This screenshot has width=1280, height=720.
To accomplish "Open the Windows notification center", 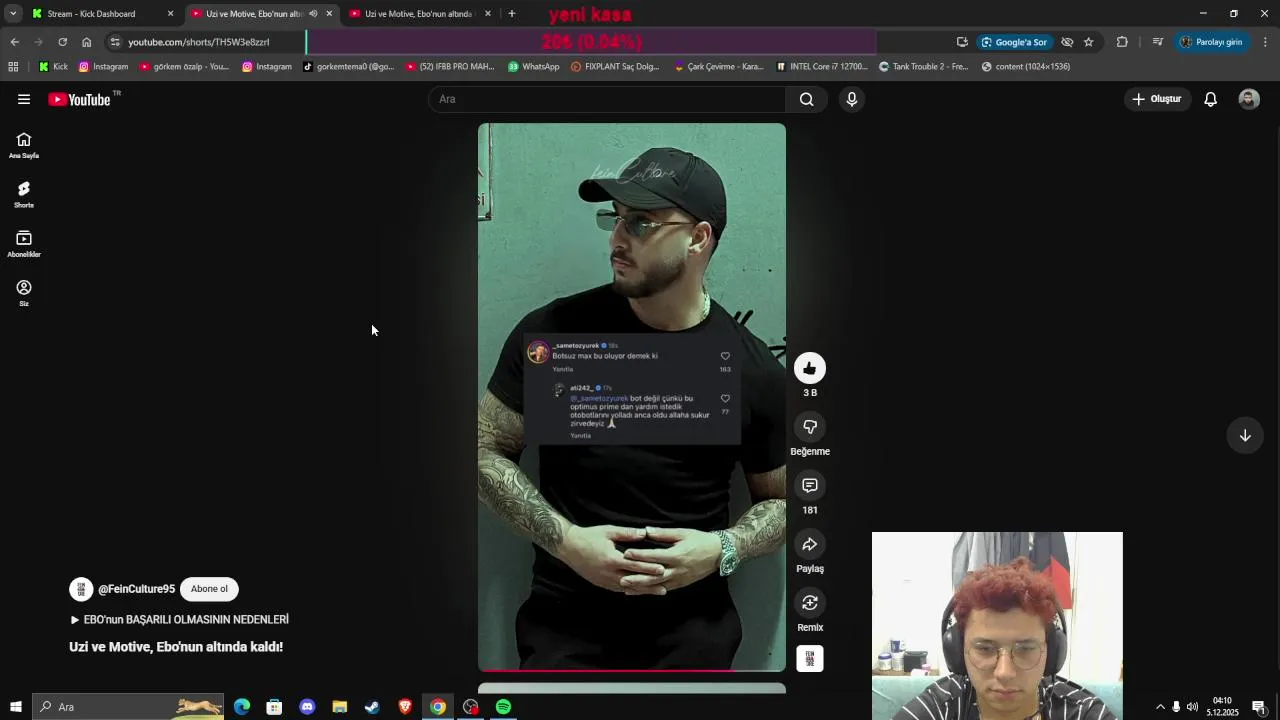I will pyautogui.click(x=1259, y=707).
